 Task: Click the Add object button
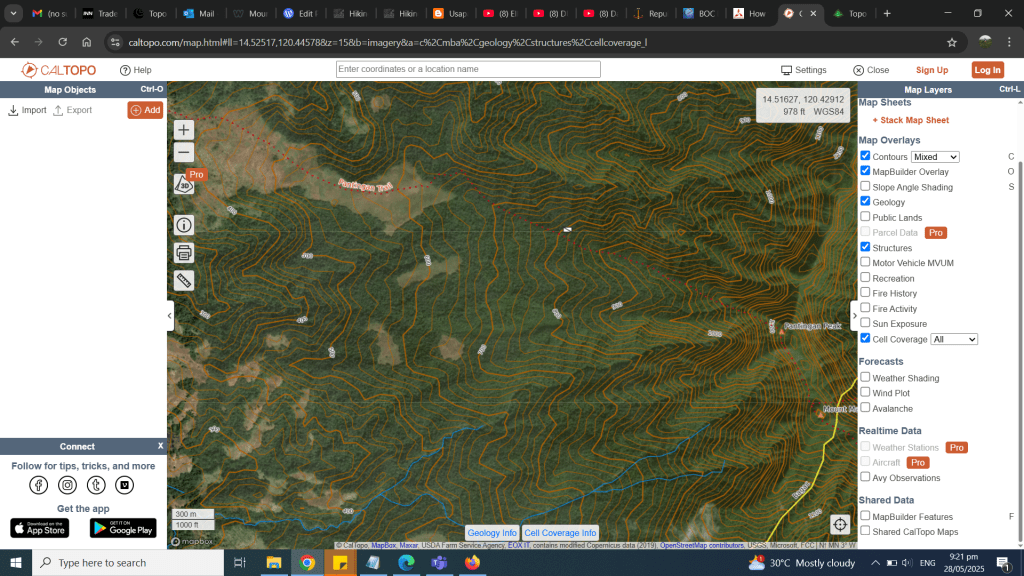[x=145, y=110]
